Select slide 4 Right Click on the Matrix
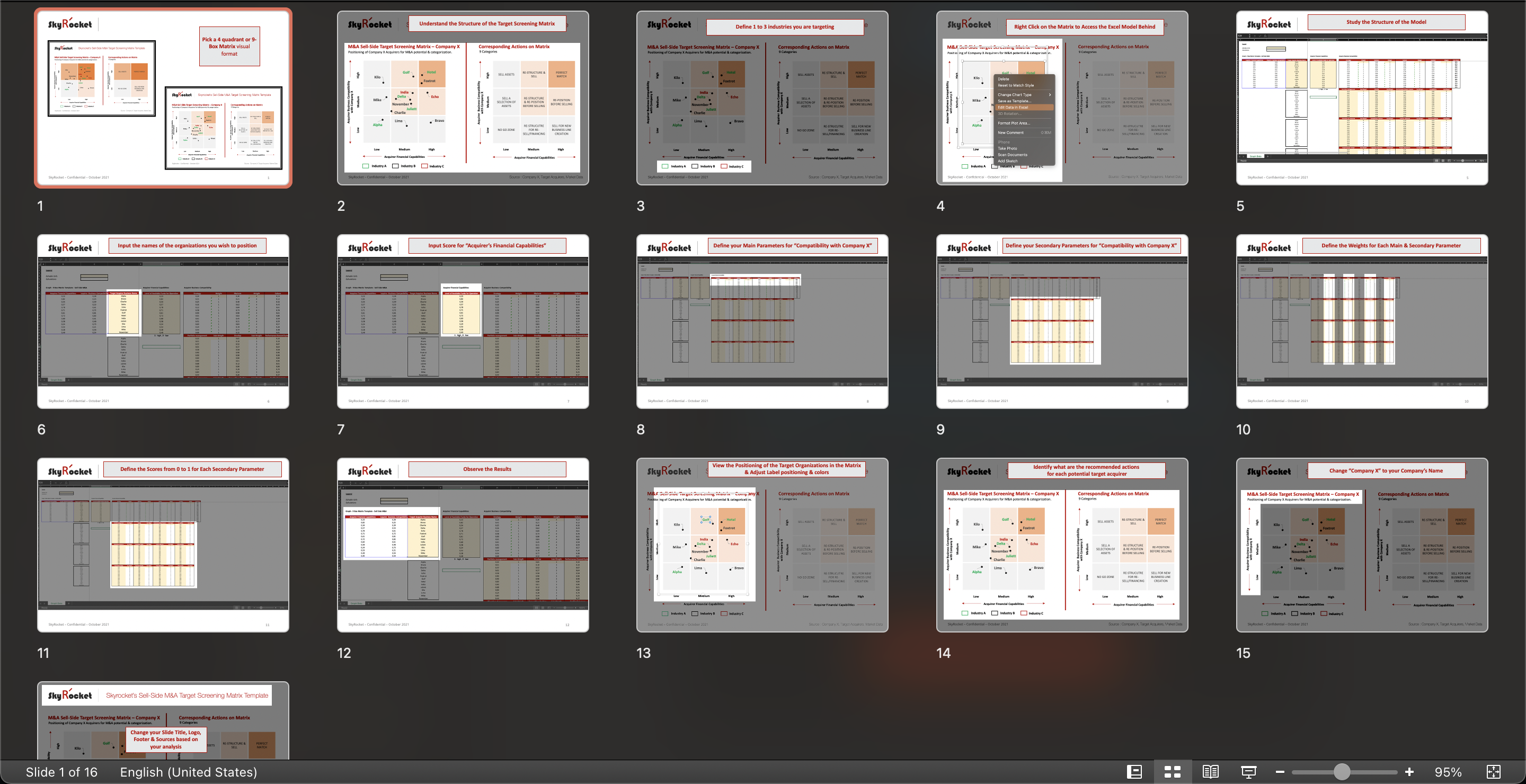 pyautogui.click(x=1062, y=99)
